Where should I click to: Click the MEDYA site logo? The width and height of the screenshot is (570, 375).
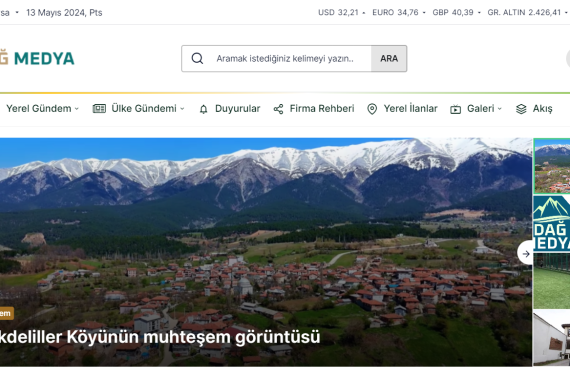[37, 59]
